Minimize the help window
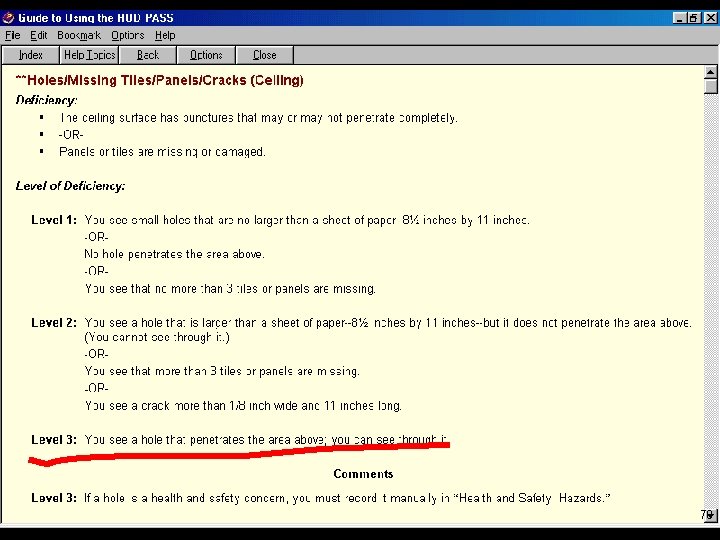The width and height of the screenshot is (720, 540). click(x=680, y=18)
